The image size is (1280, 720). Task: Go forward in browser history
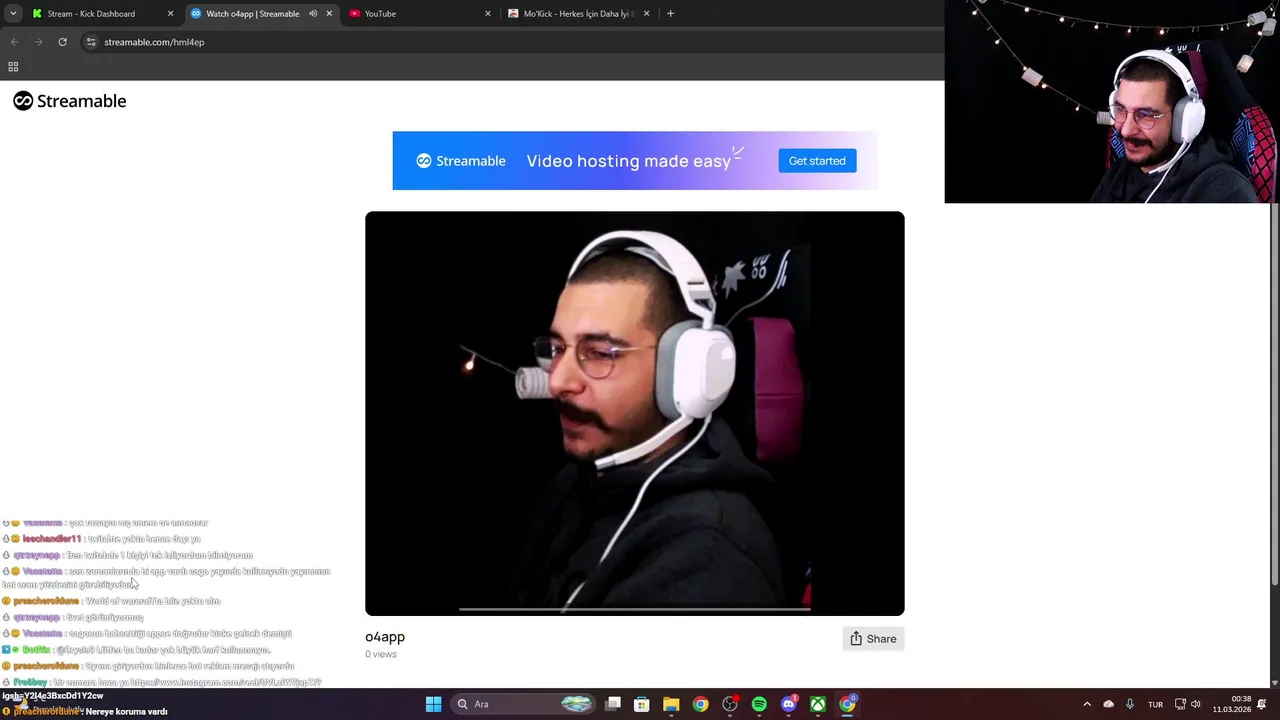tap(38, 42)
